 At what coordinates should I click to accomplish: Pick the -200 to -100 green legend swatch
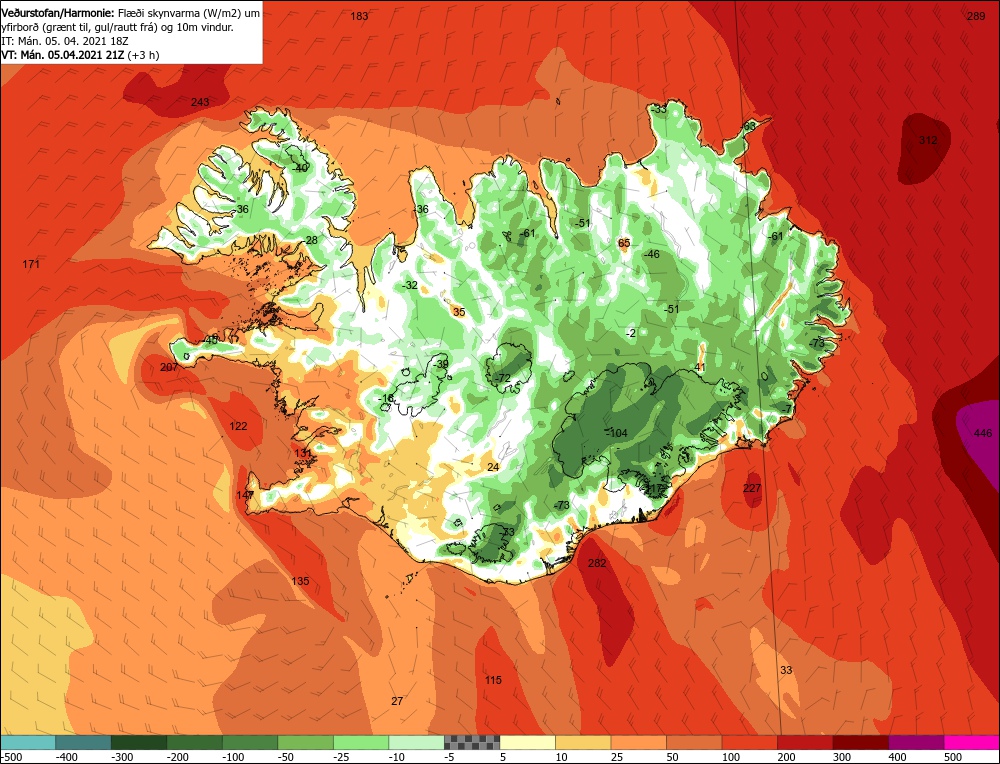[195, 742]
